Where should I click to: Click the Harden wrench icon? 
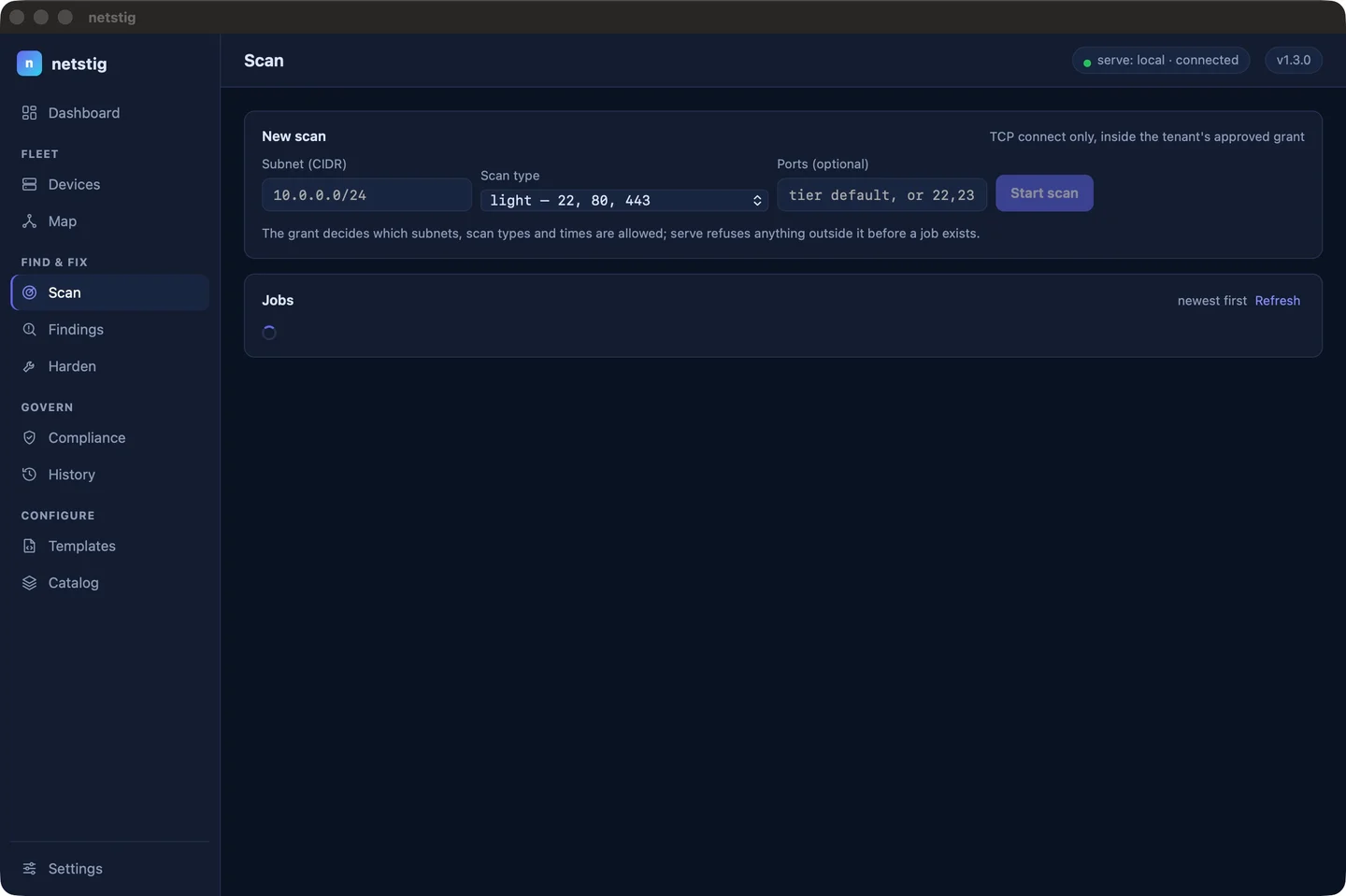[x=29, y=366]
